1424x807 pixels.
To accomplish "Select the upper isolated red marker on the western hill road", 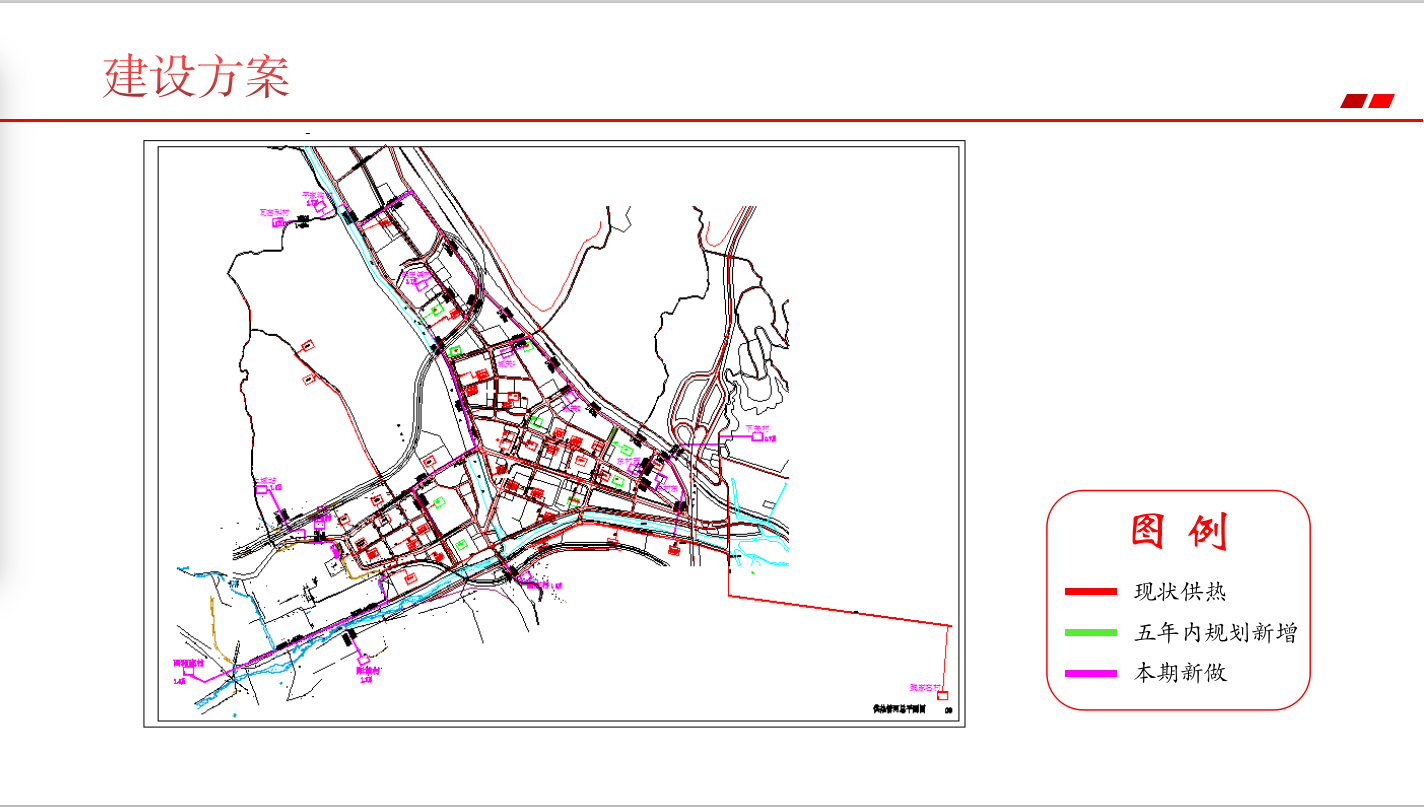I will point(308,346).
